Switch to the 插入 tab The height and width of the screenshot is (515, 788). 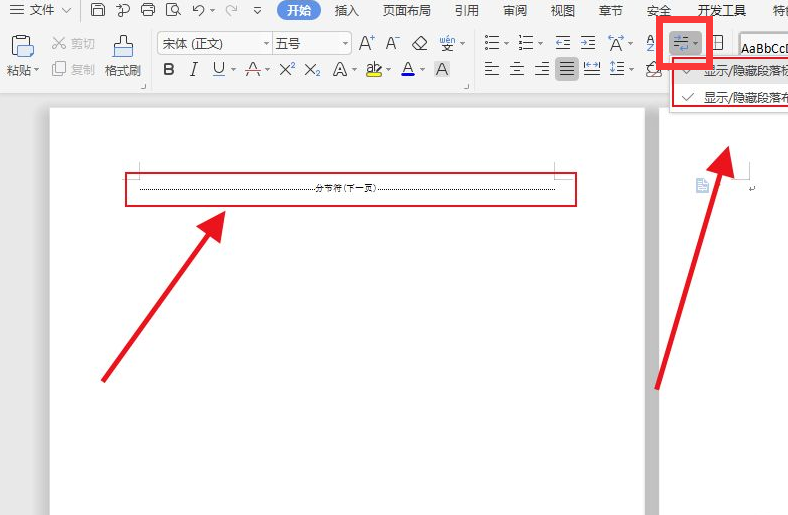(347, 11)
